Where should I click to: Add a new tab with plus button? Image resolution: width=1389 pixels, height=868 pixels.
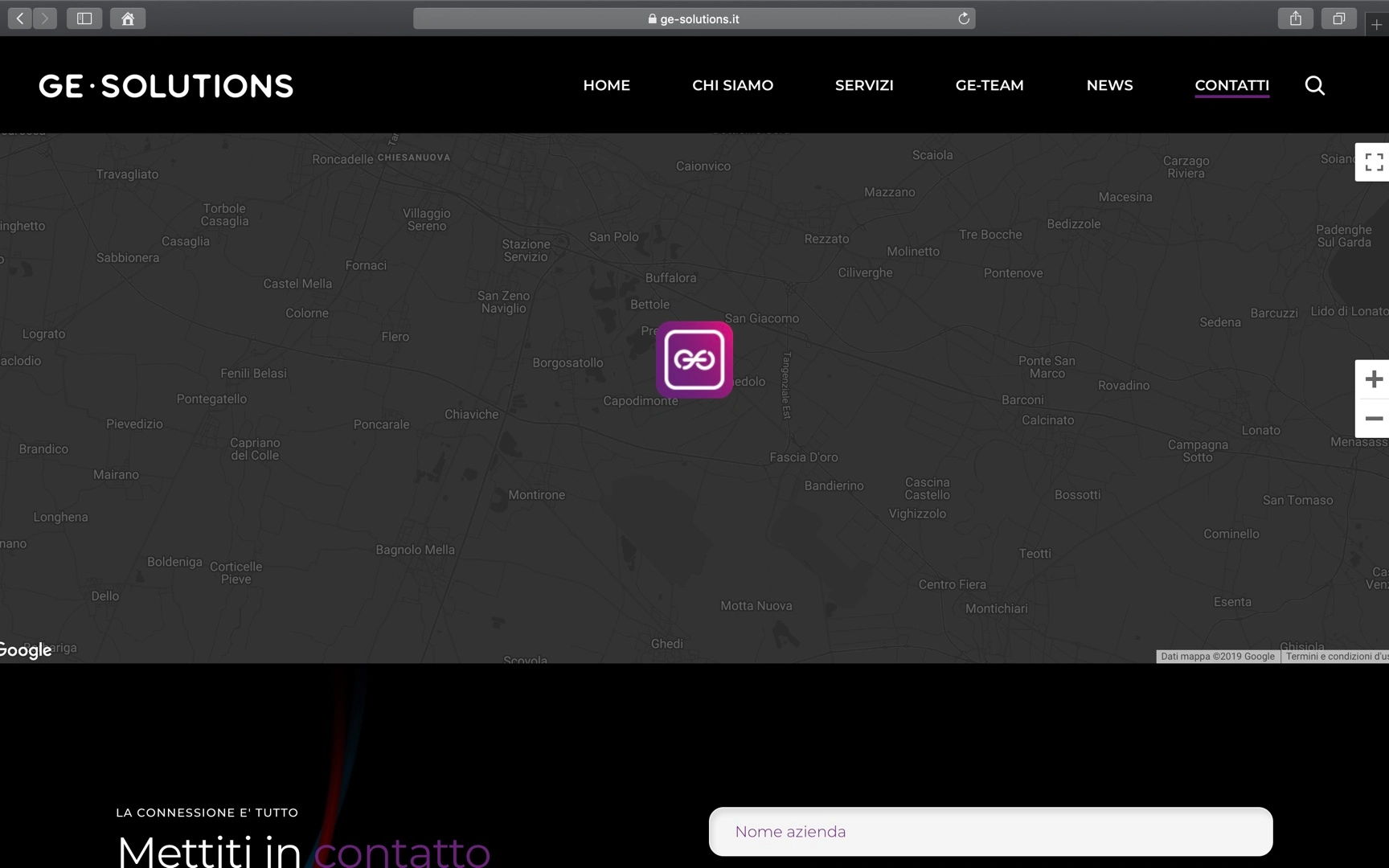pyautogui.click(x=1377, y=25)
